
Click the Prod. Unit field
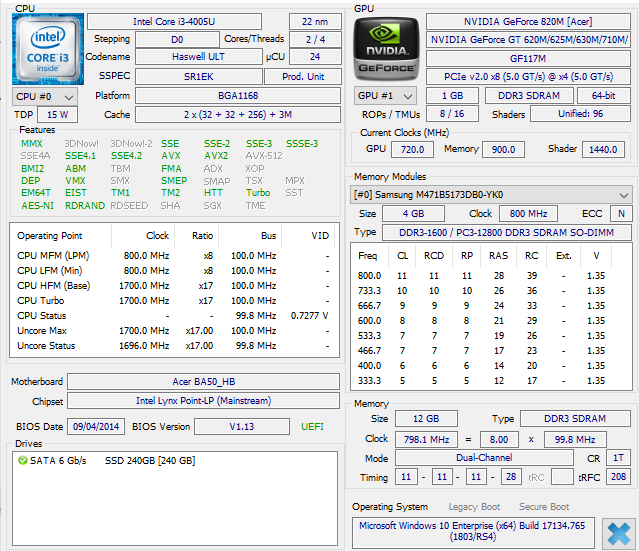303,77
